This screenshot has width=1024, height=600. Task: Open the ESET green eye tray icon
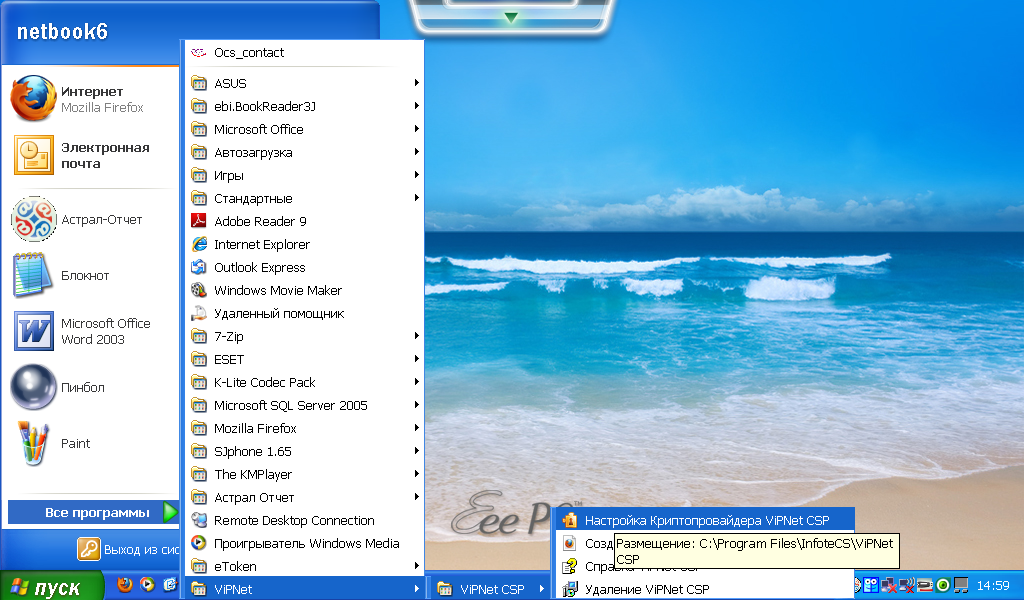click(x=942, y=585)
